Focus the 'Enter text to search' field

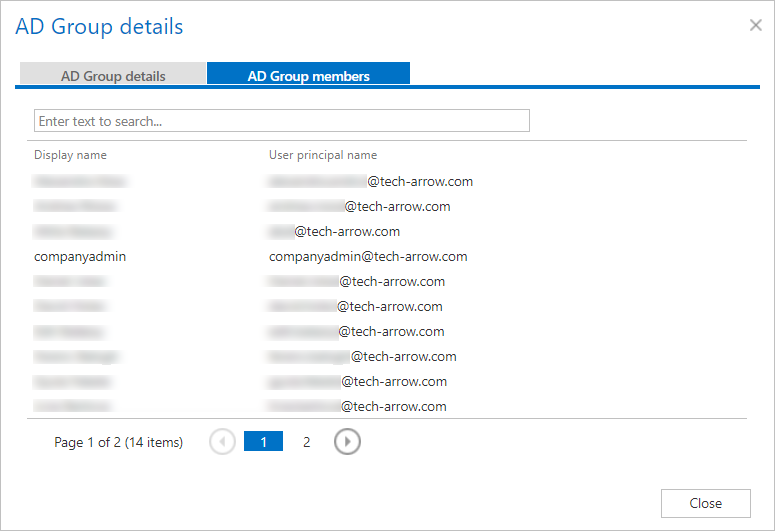[281, 121]
